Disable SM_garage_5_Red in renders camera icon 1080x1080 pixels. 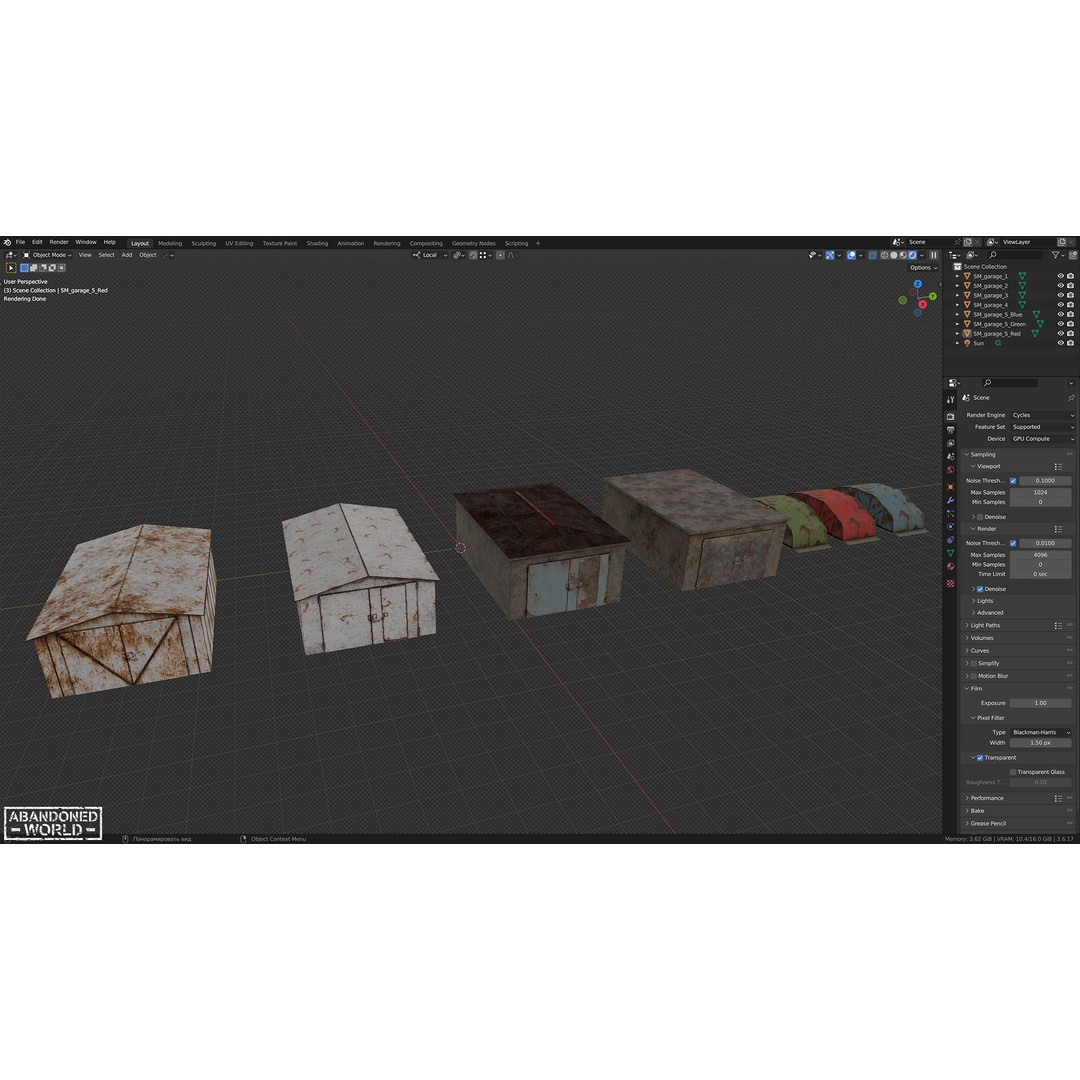pyautogui.click(x=1070, y=333)
